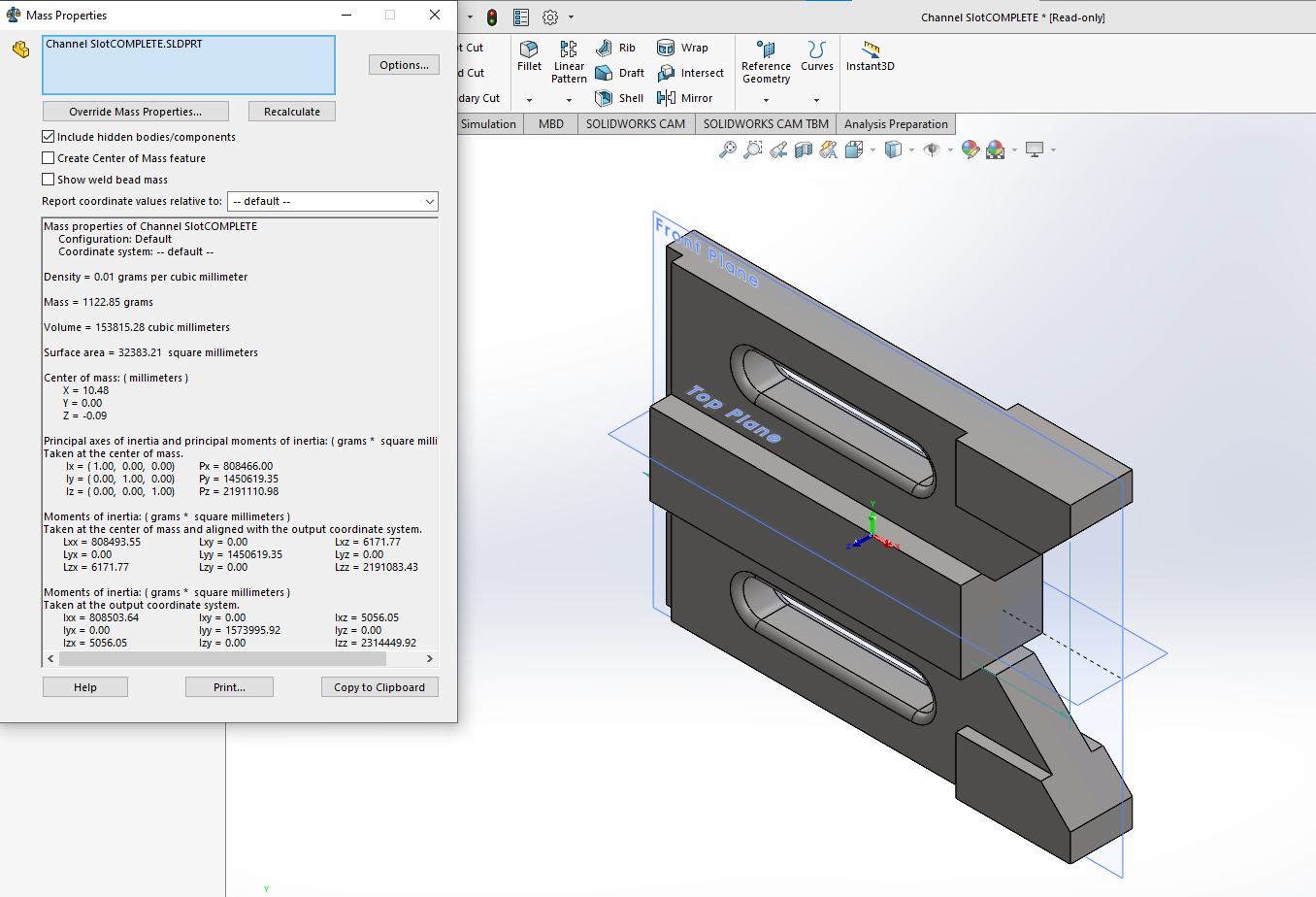
Task: Toggle Instant3D
Action: click(871, 56)
